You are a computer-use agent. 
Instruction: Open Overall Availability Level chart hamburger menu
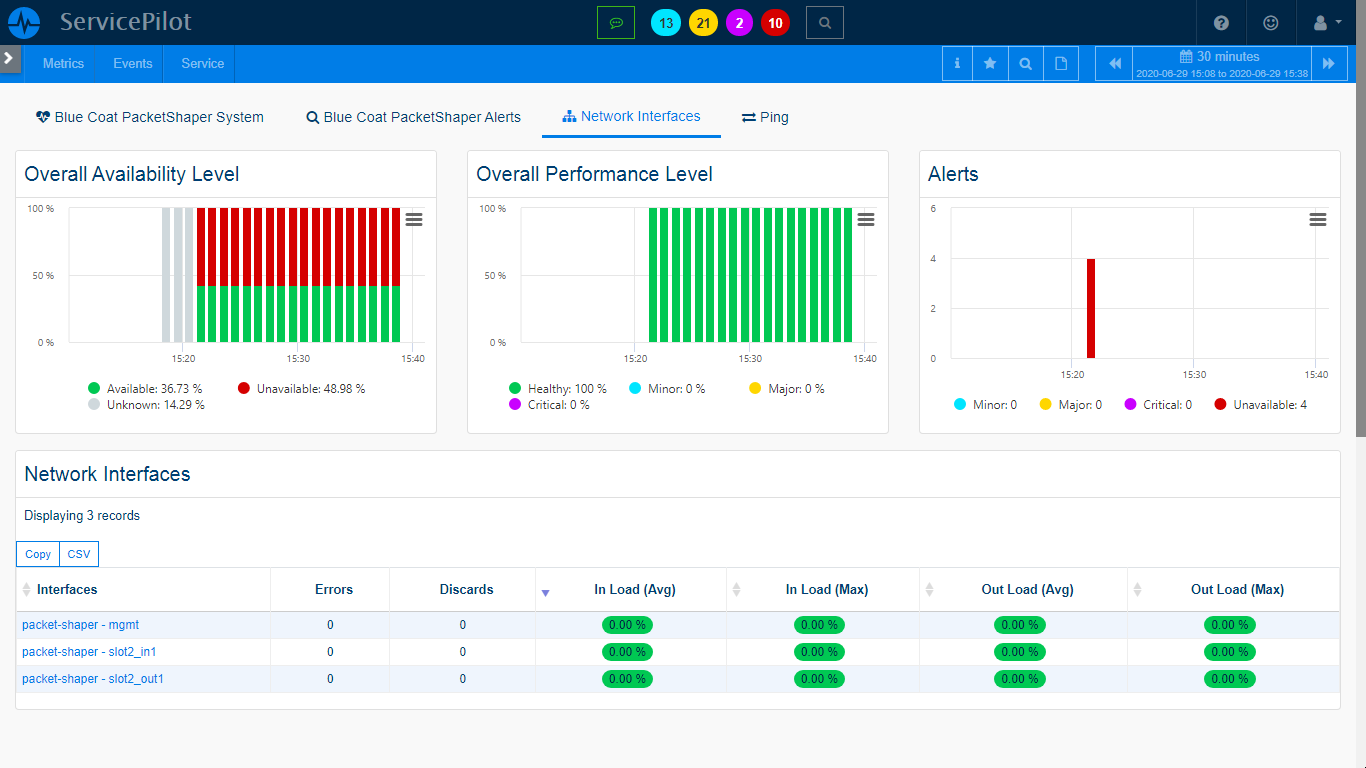pos(414,220)
